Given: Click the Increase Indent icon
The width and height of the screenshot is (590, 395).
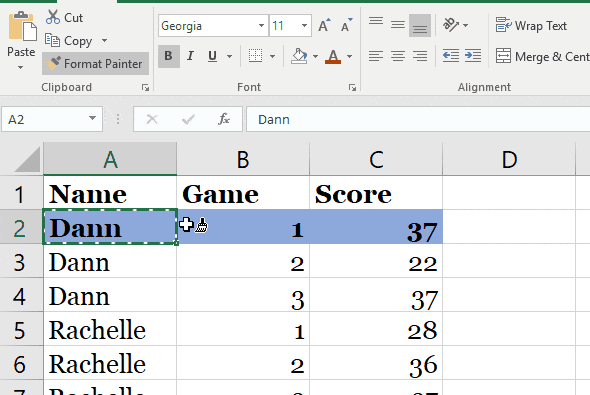Looking at the screenshot, I should 473,56.
